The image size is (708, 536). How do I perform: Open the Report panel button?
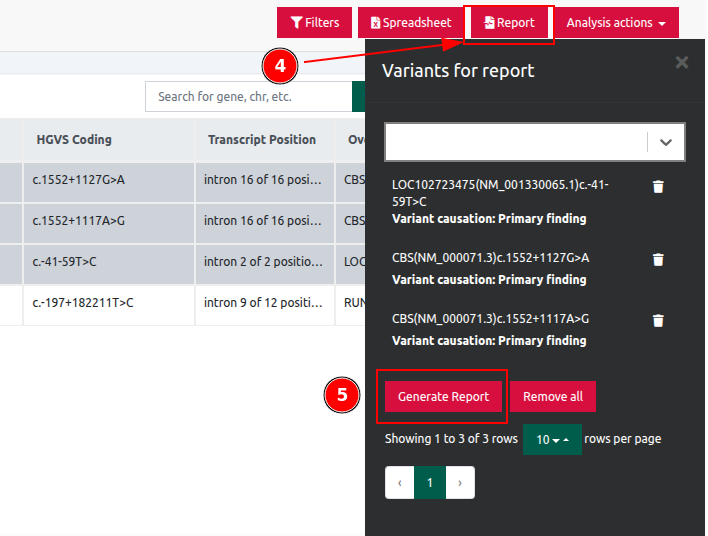[x=509, y=22]
